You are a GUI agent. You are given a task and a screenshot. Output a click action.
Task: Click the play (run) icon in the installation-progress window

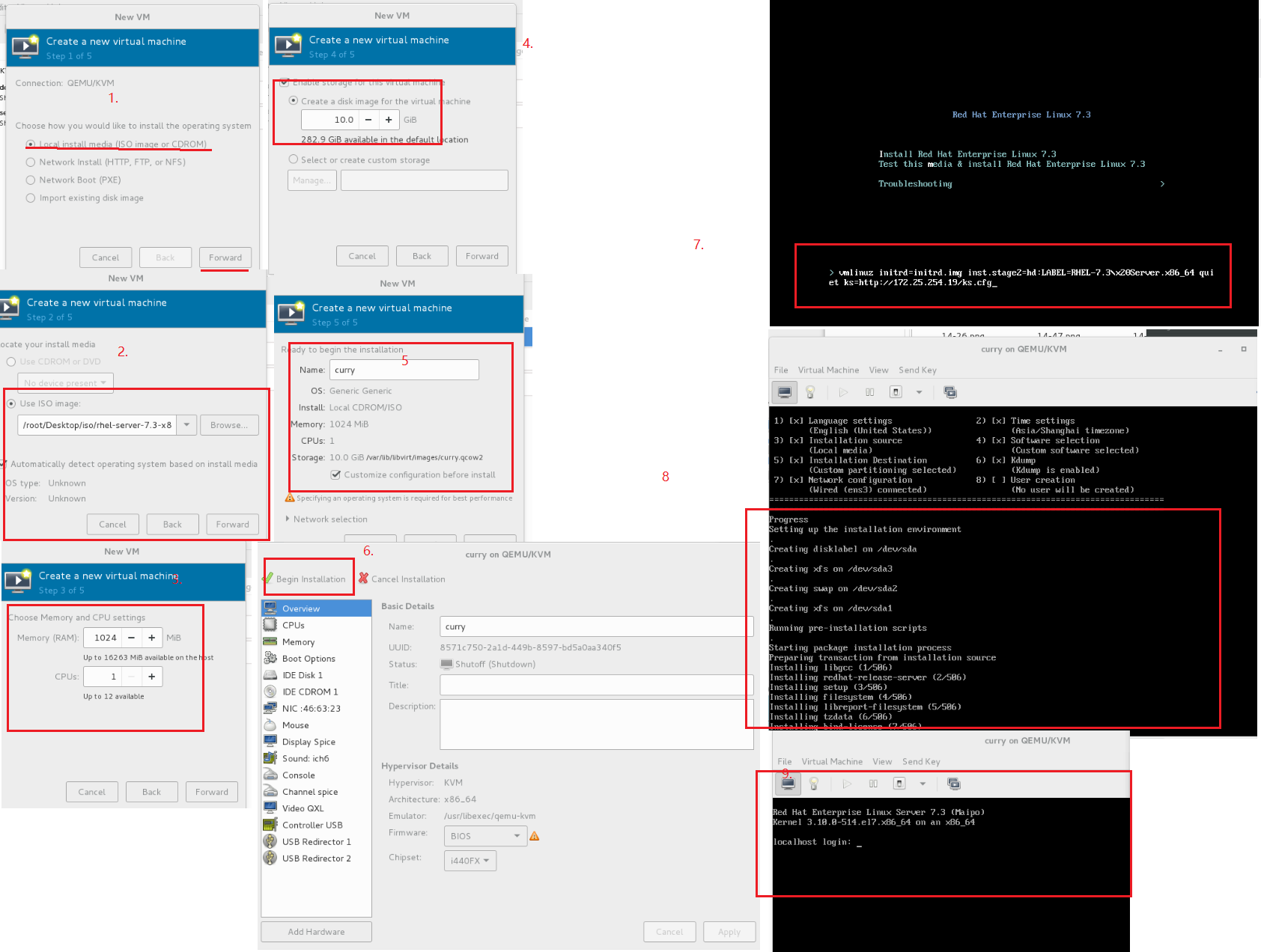pyautogui.click(x=844, y=392)
